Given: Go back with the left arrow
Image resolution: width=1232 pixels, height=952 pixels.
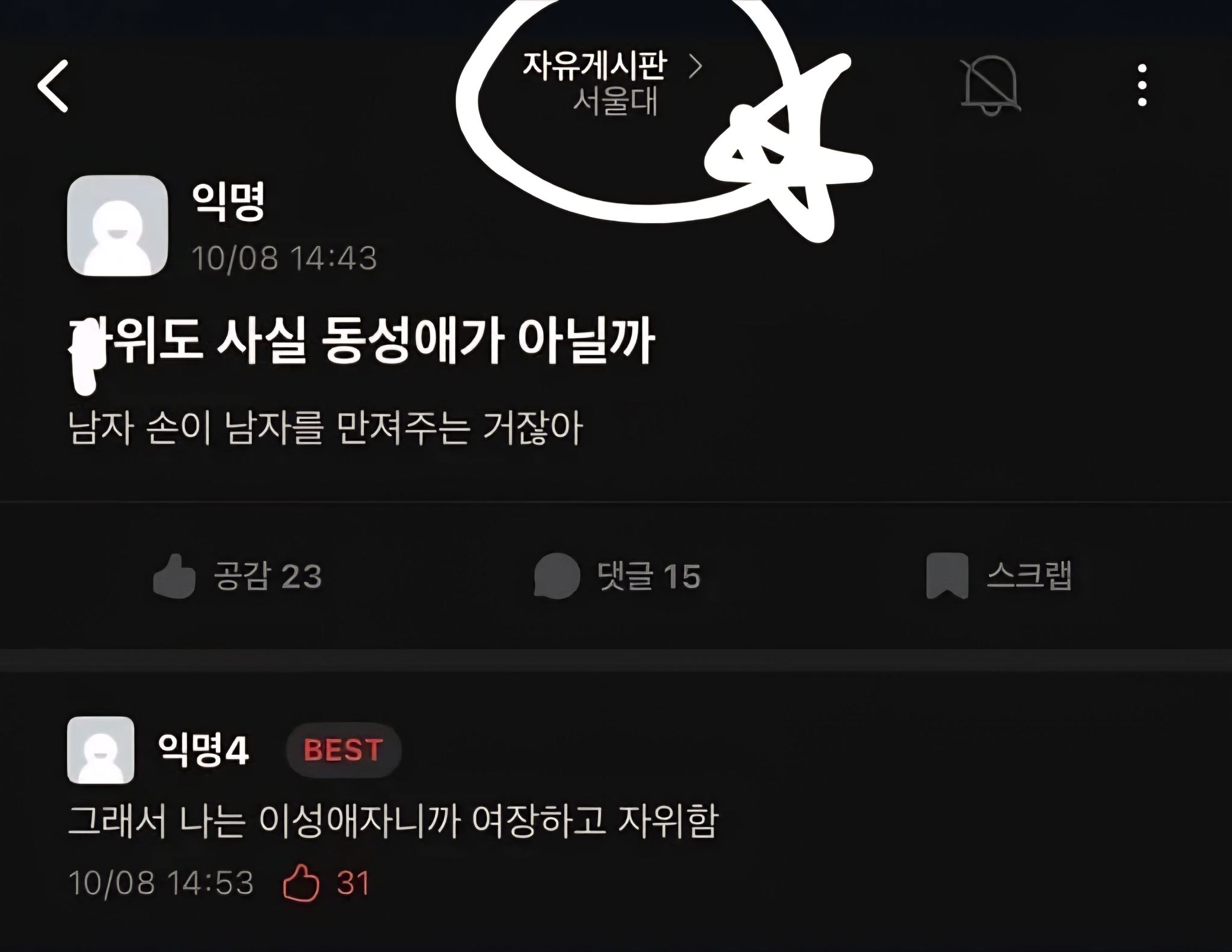Looking at the screenshot, I should click(53, 86).
